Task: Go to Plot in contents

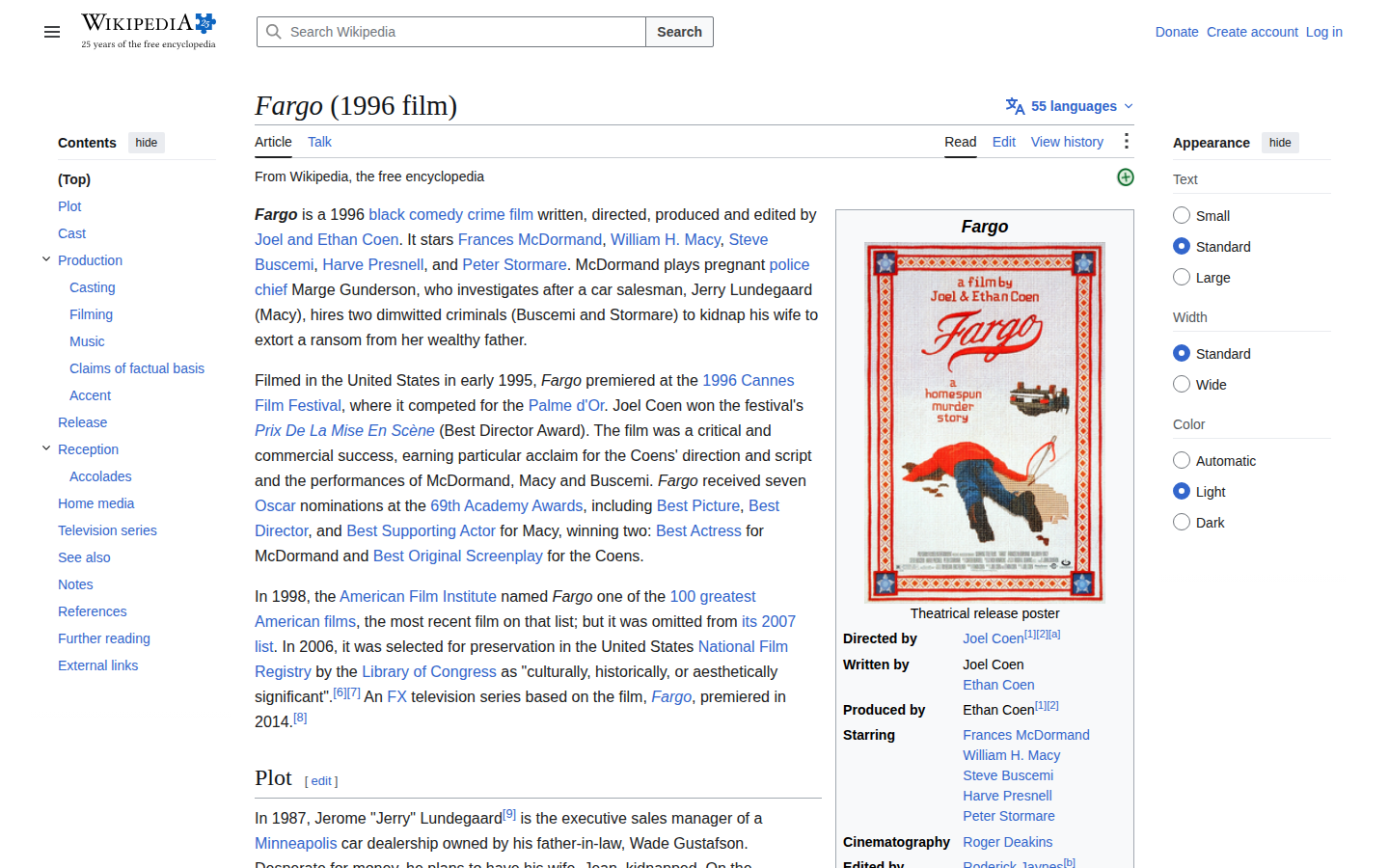Action: (x=69, y=206)
